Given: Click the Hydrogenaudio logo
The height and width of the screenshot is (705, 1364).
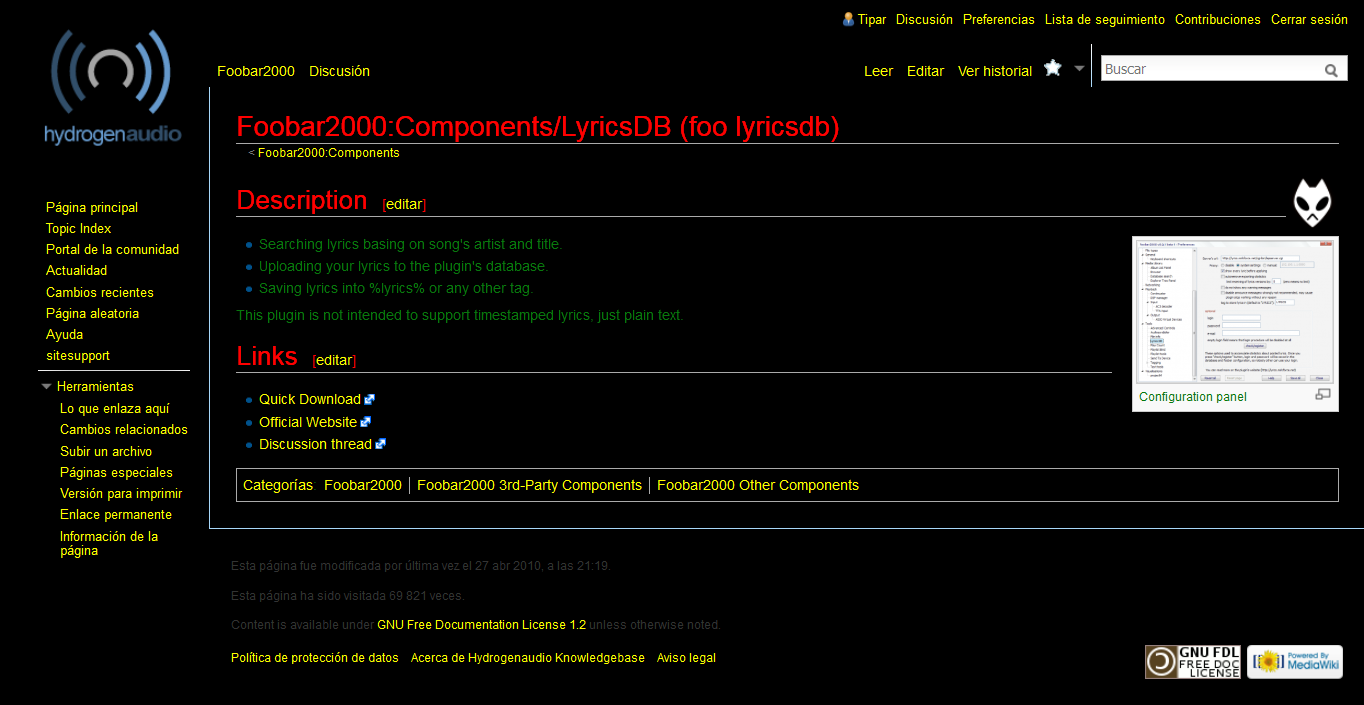Looking at the screenshot, I should [112, 88].
